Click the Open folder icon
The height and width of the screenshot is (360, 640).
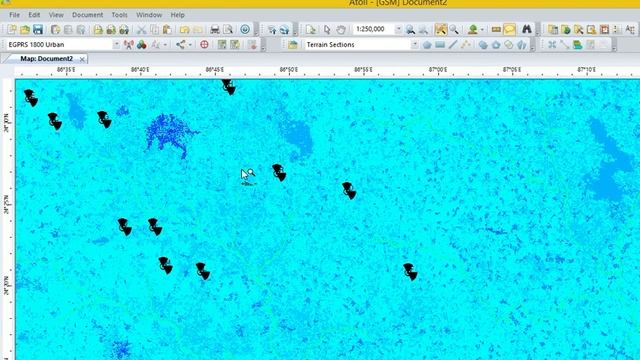25,29
